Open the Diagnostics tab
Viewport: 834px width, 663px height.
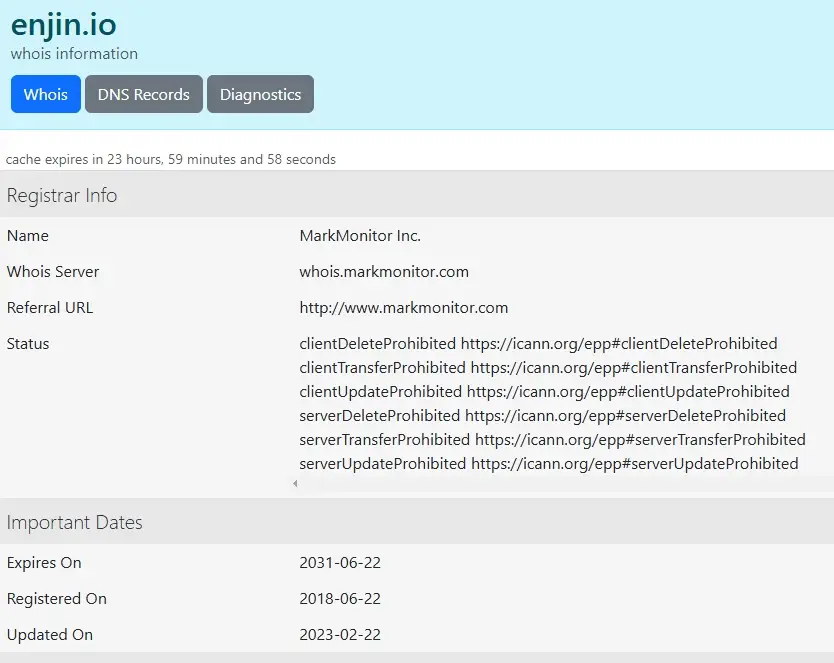click(260, 94)
